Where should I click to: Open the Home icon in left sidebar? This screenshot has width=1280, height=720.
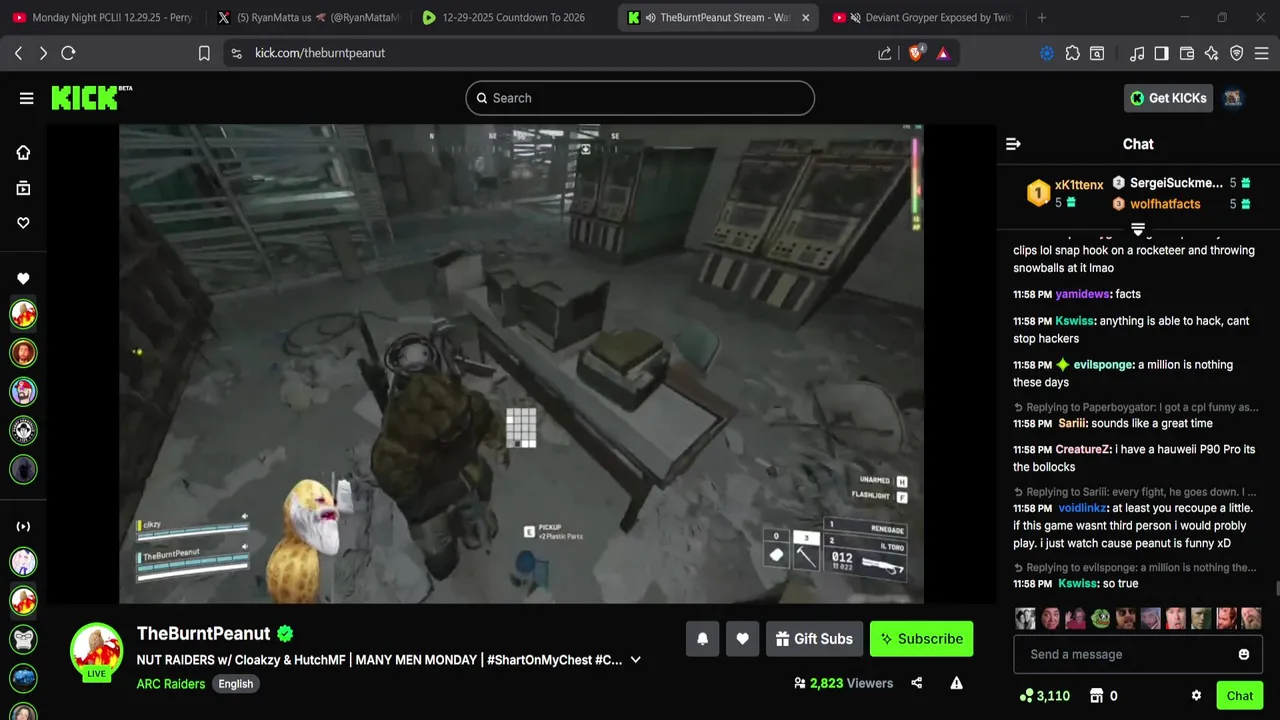pyautogui.click(x=23, y=152)
